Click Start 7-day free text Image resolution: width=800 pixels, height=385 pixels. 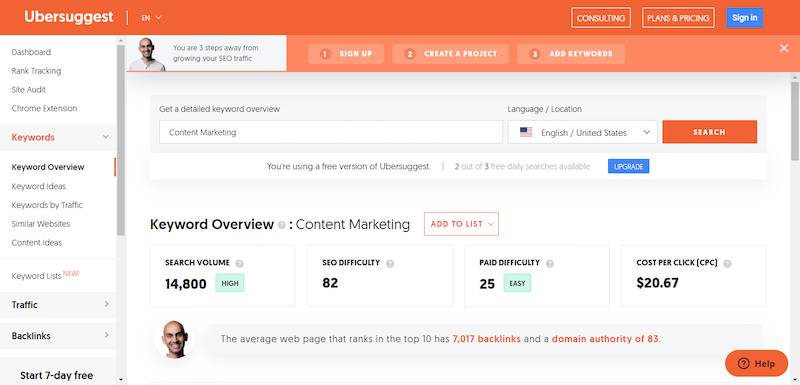tap(57, 376)
